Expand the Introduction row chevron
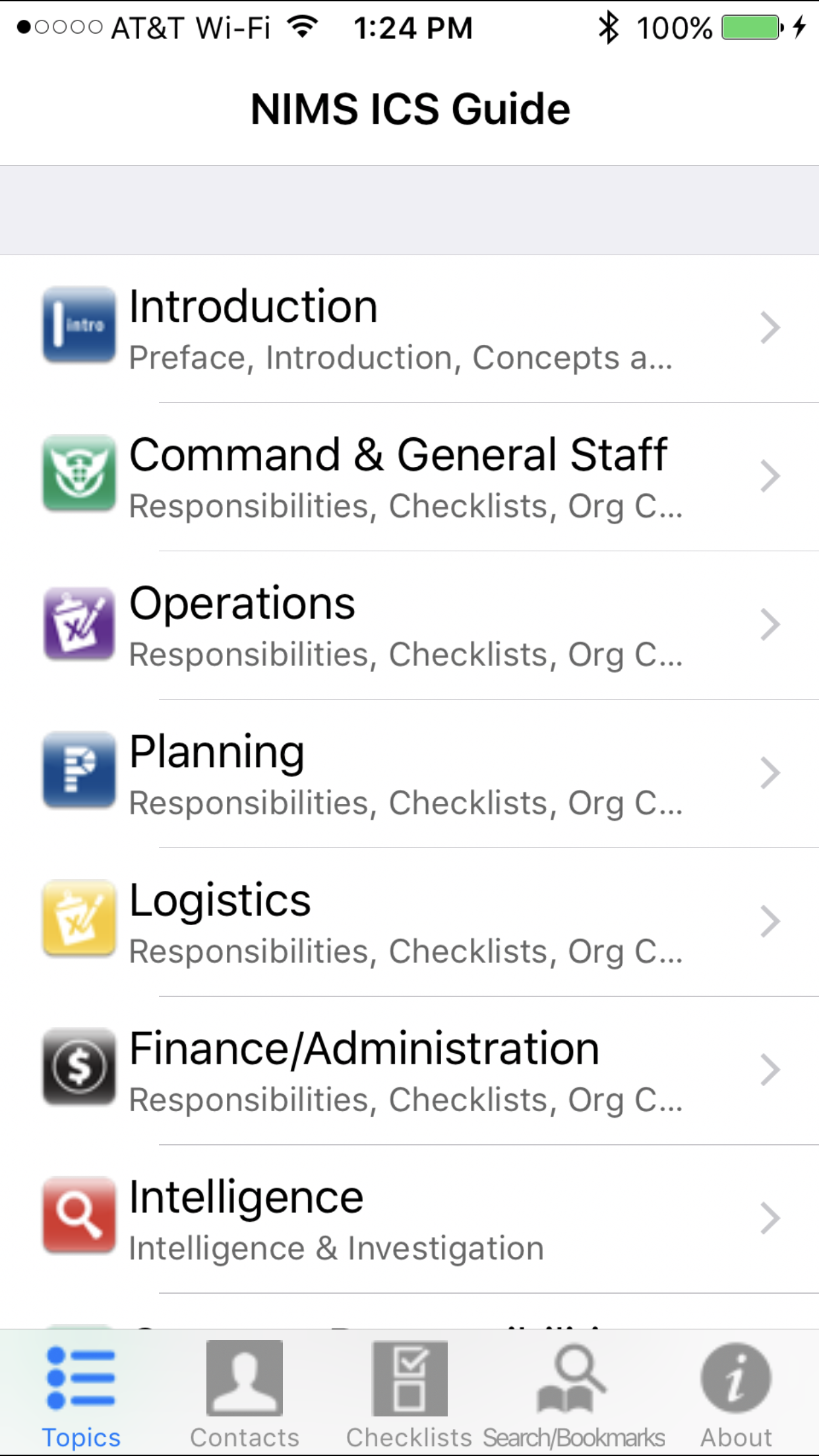Image resolution: width=819 pixels, height=1456 pixels. point(770,328)
